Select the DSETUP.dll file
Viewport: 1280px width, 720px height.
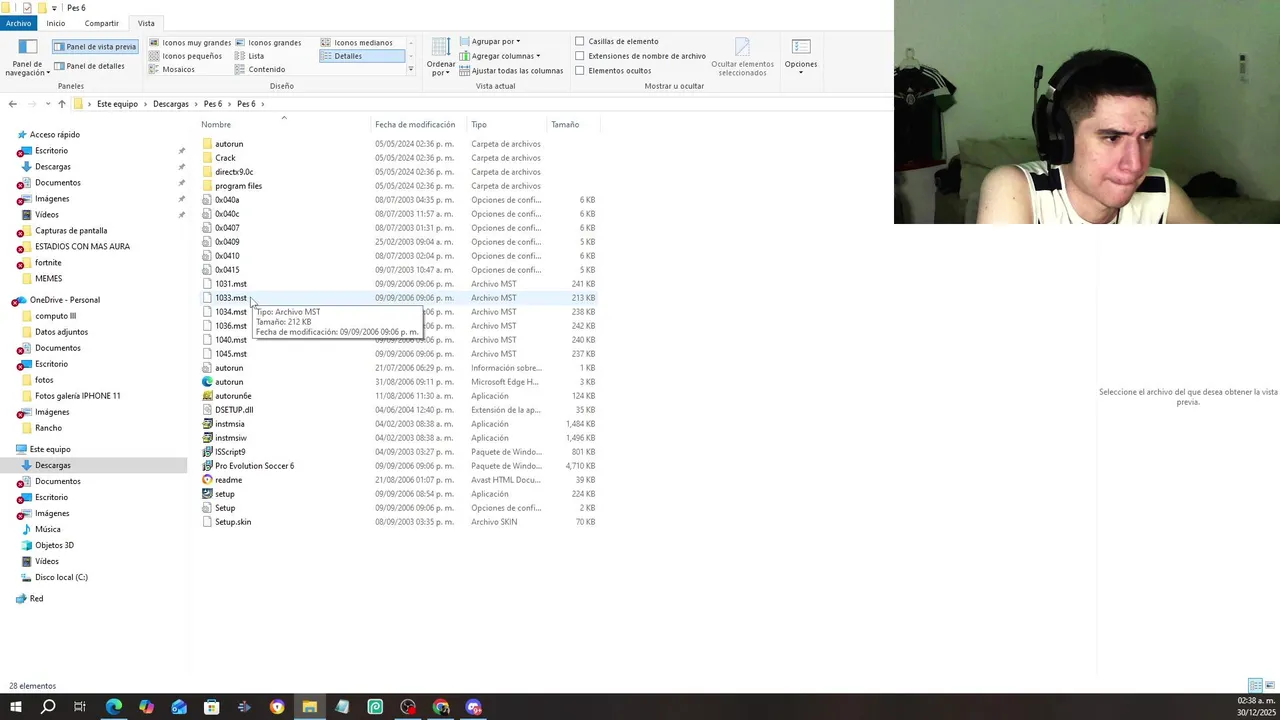coord(234,410)
